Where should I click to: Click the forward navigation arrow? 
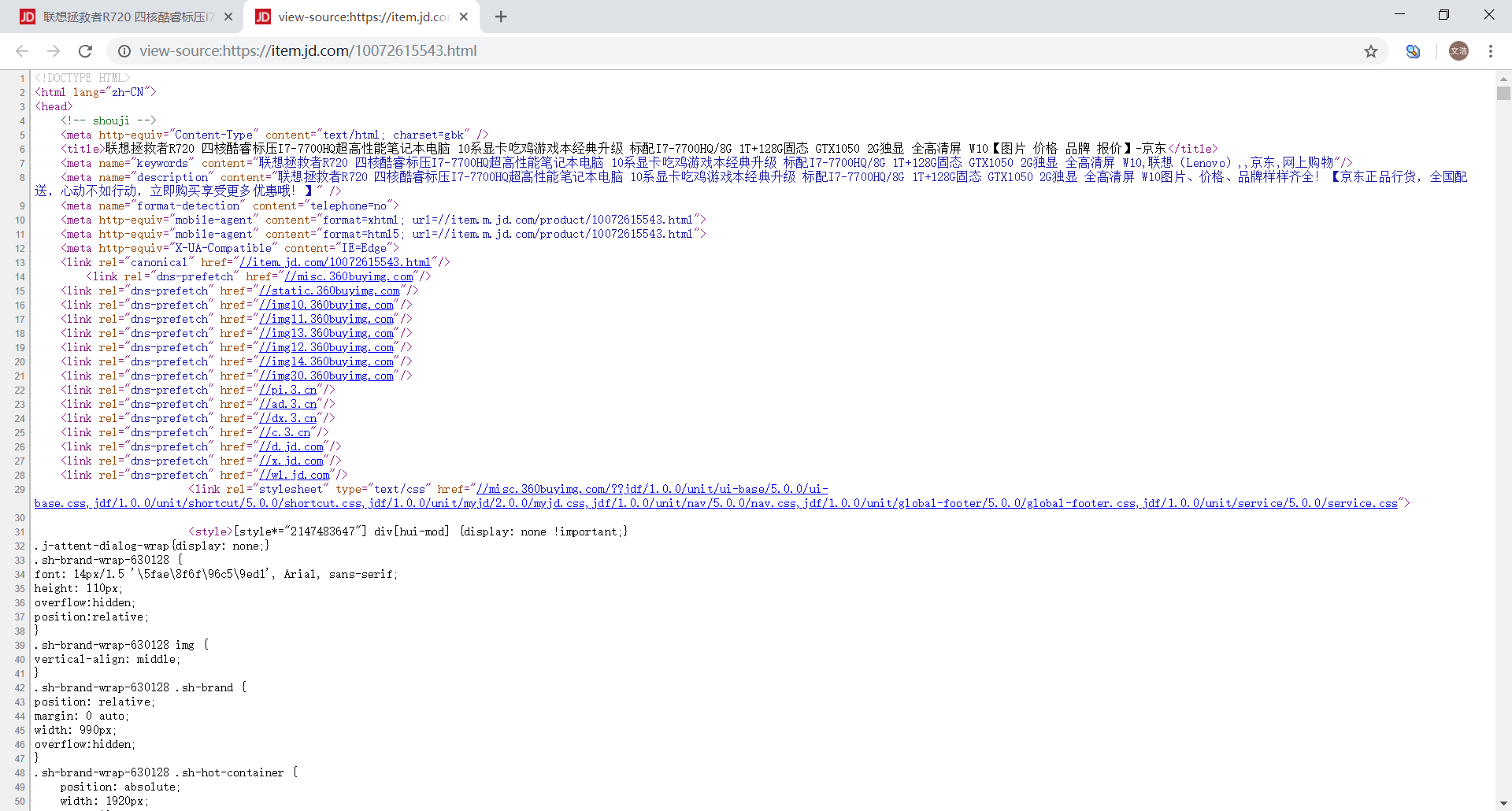click(54, 51)
